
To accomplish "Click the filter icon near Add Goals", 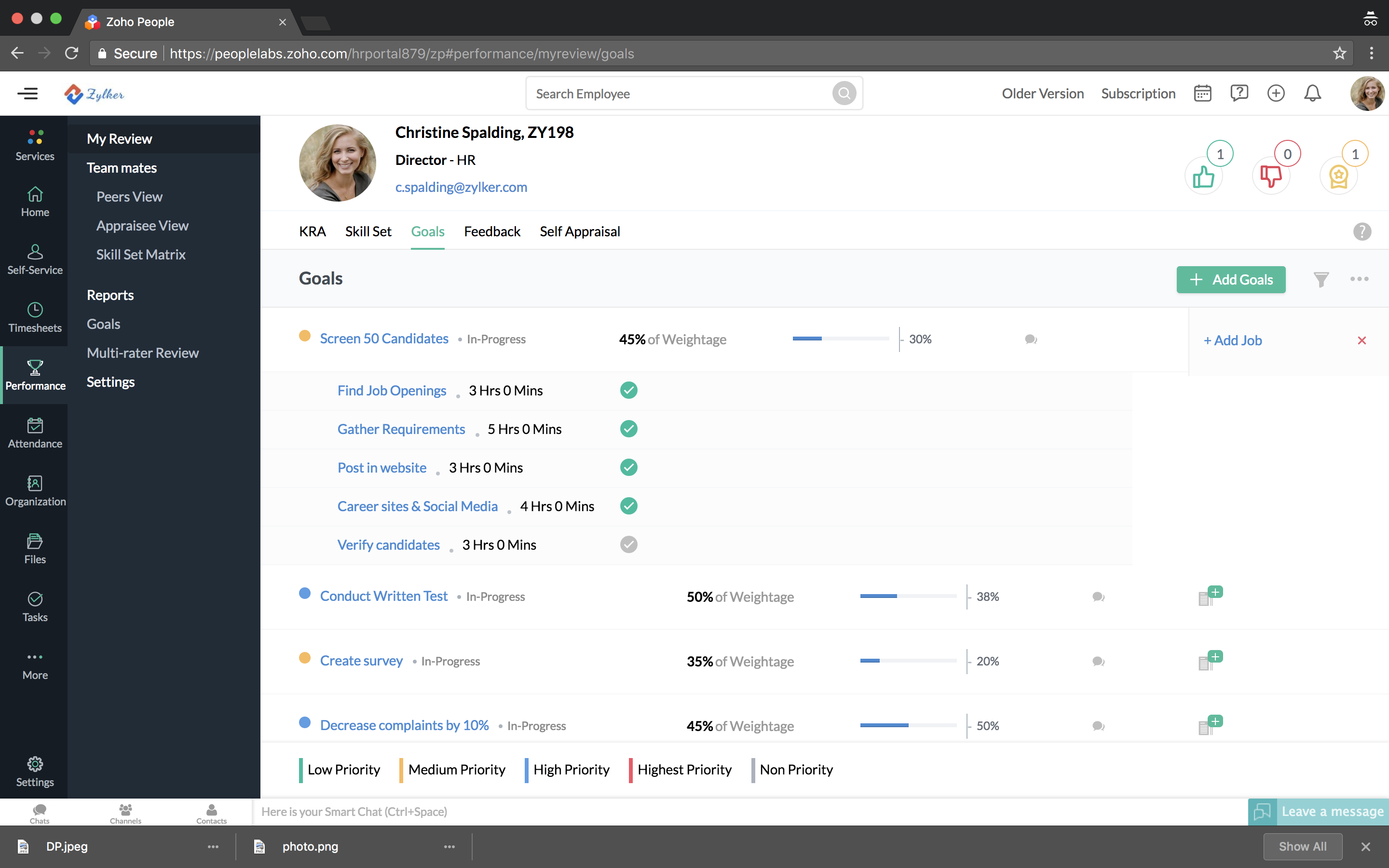I will [x=1321, y=280].
